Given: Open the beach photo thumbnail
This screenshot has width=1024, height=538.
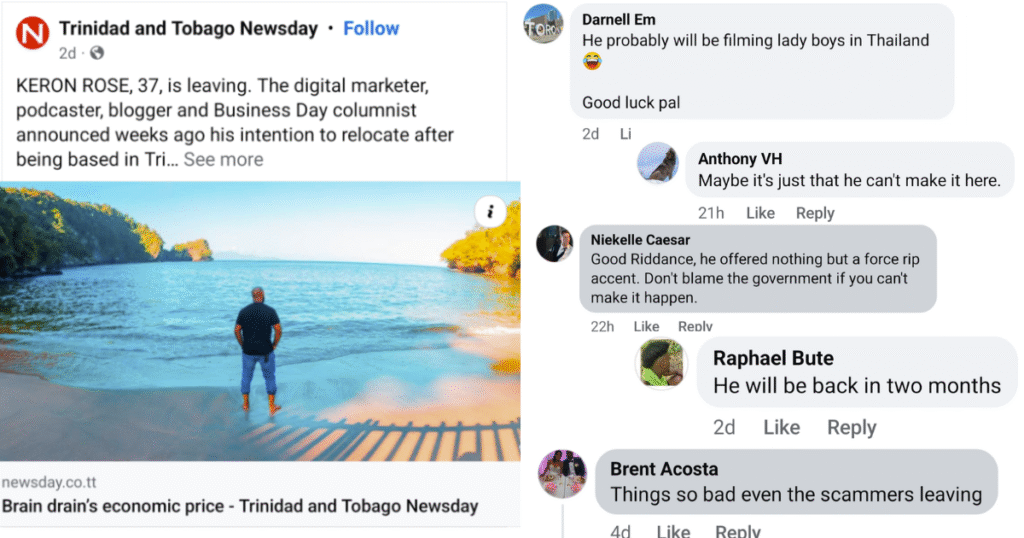Looking at the screenshot, I should click(260, 320).
